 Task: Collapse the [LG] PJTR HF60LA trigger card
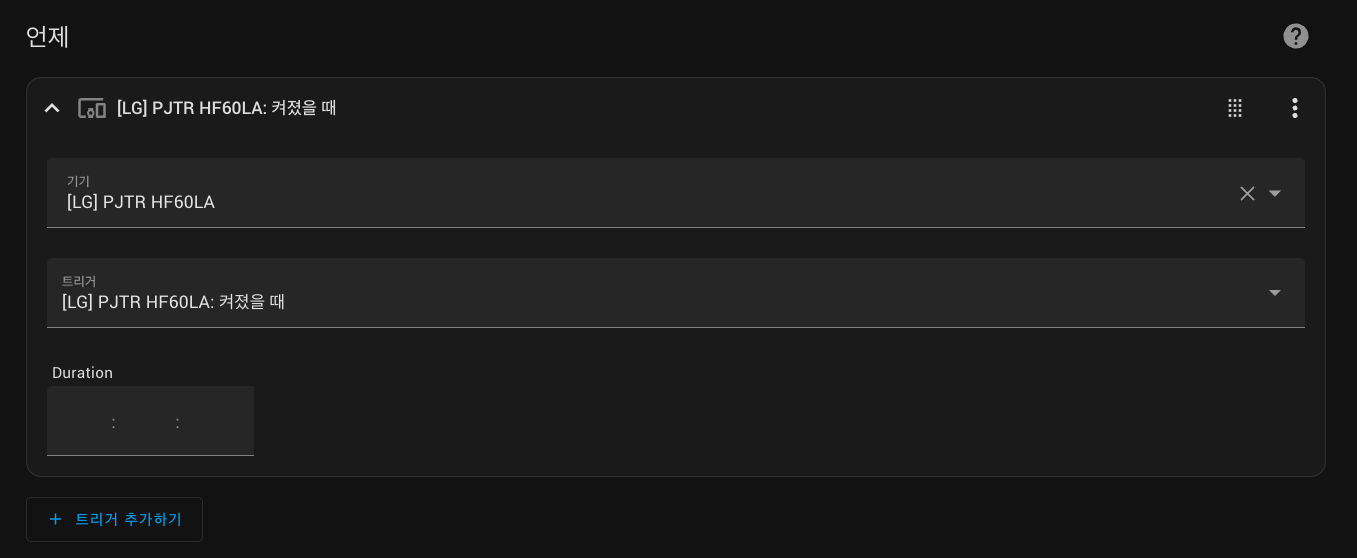click(x=52, y=108)
